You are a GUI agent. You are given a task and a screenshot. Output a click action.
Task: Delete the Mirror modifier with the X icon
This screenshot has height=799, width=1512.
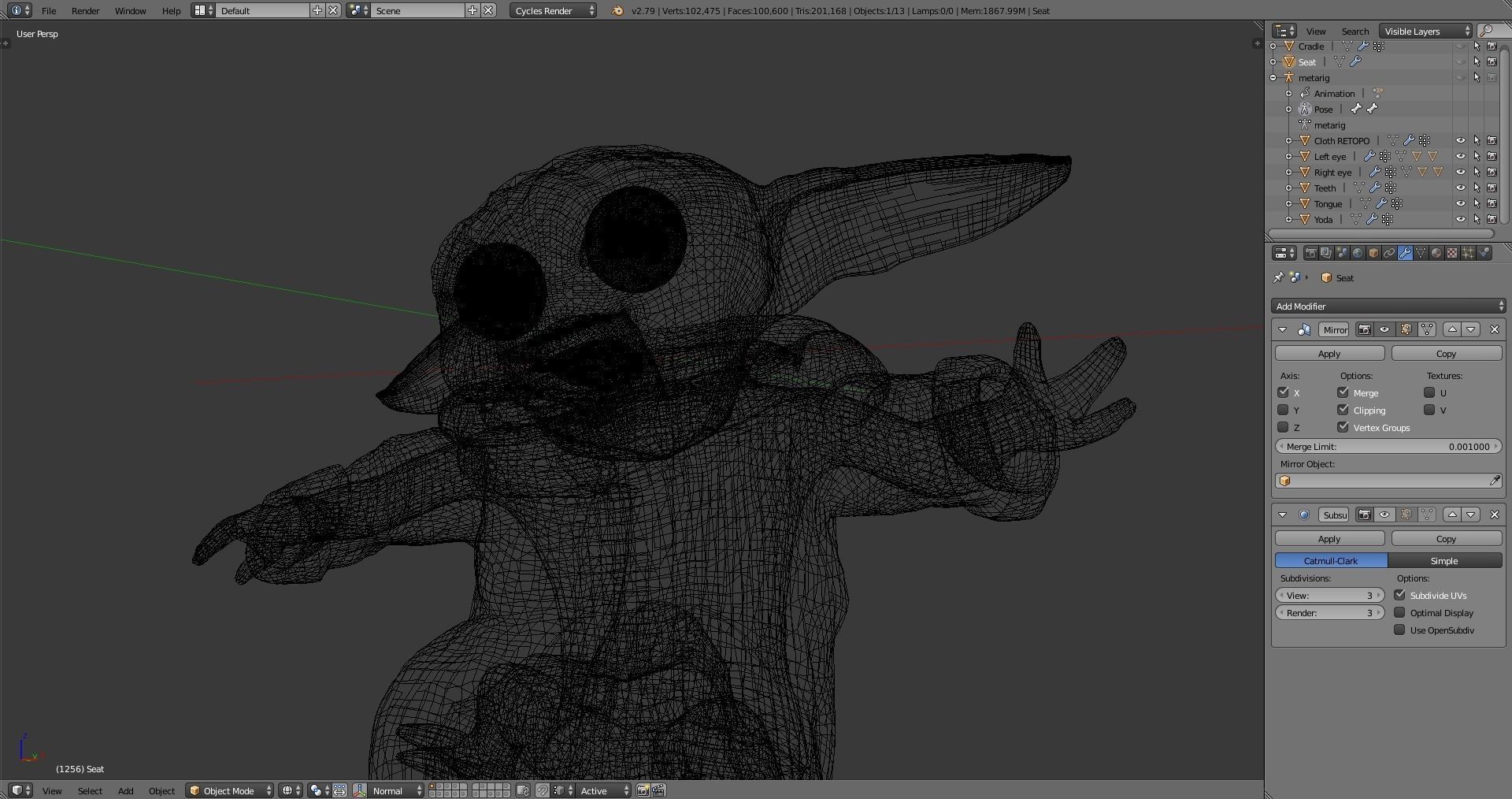point(1494,329)
